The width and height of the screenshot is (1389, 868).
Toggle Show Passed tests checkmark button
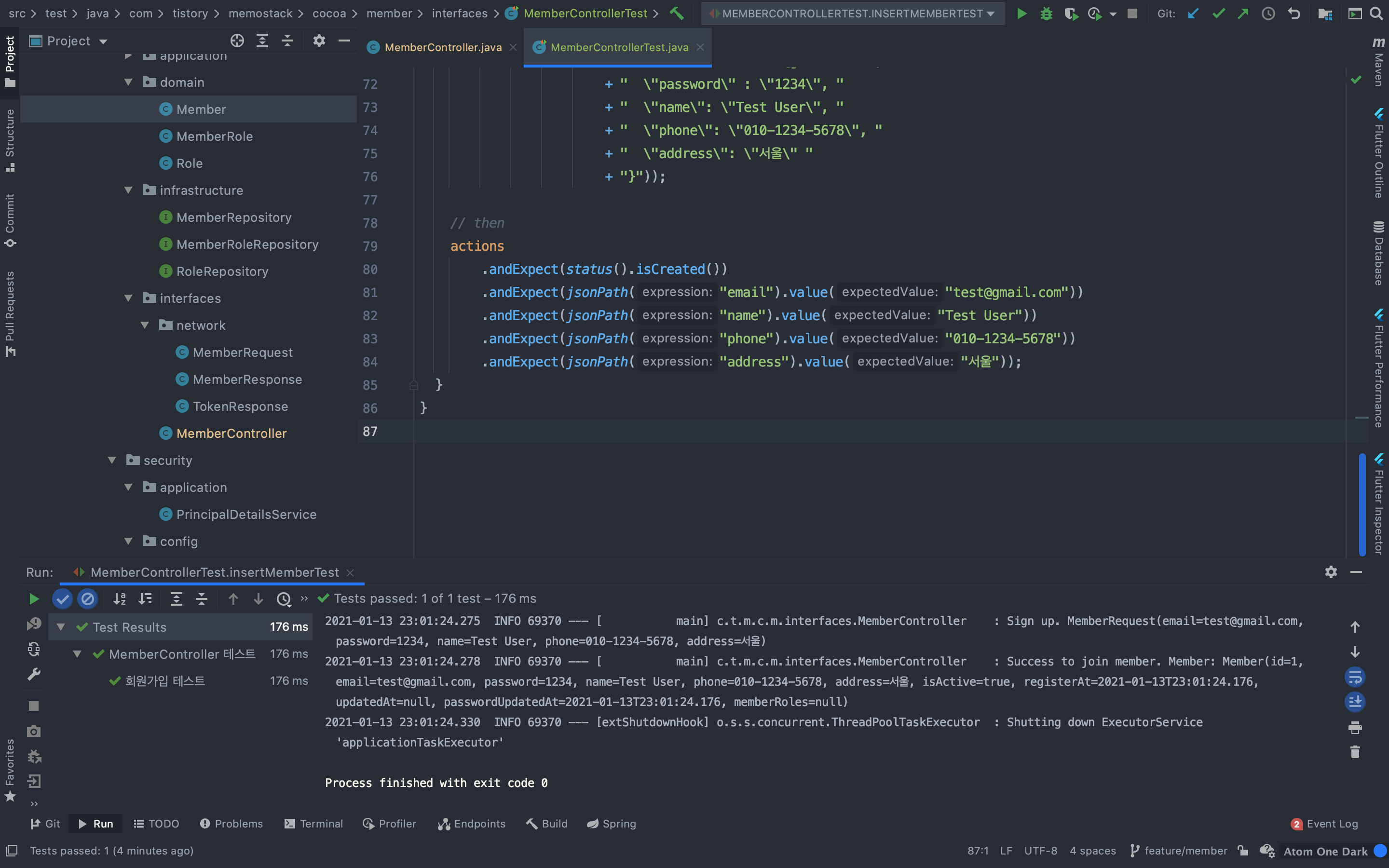[x=62, y=599]
